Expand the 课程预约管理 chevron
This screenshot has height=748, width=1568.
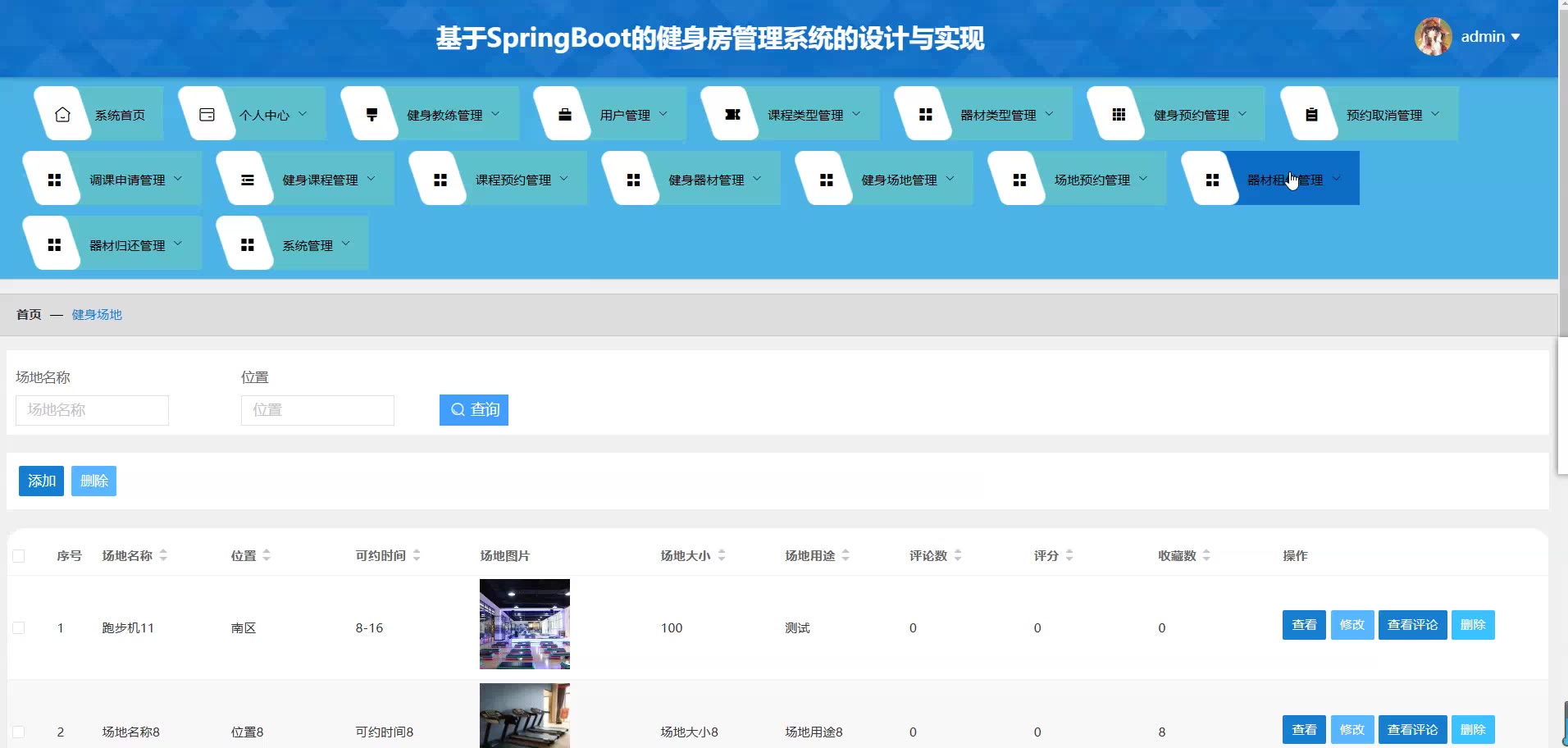pos(564,179)
